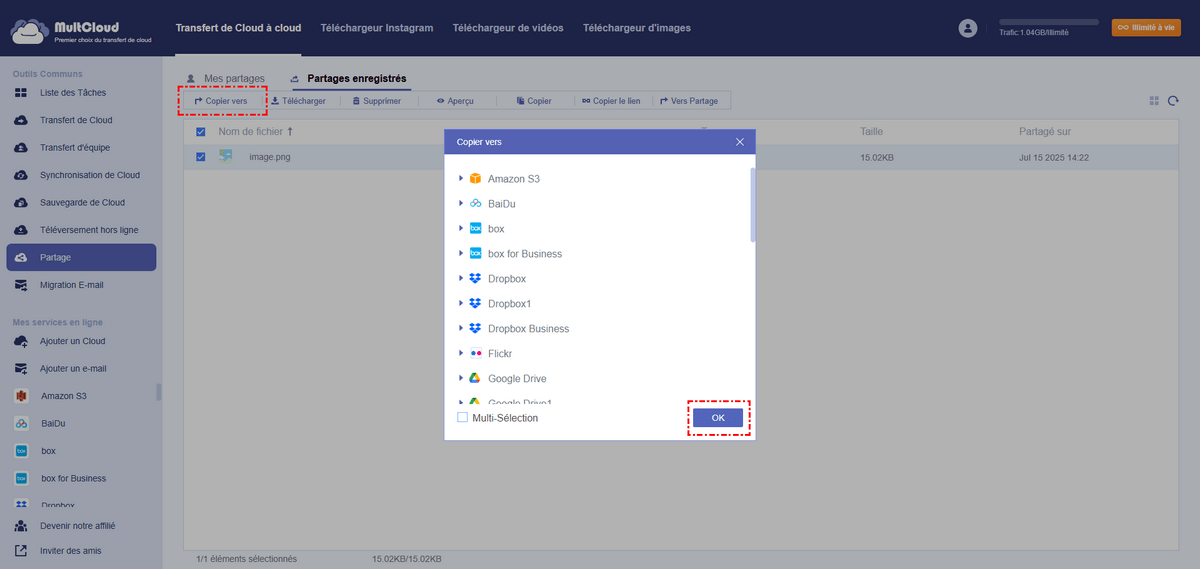Expand the box for Business tree node
1200x569 pixels.
[x=461, y=253]
